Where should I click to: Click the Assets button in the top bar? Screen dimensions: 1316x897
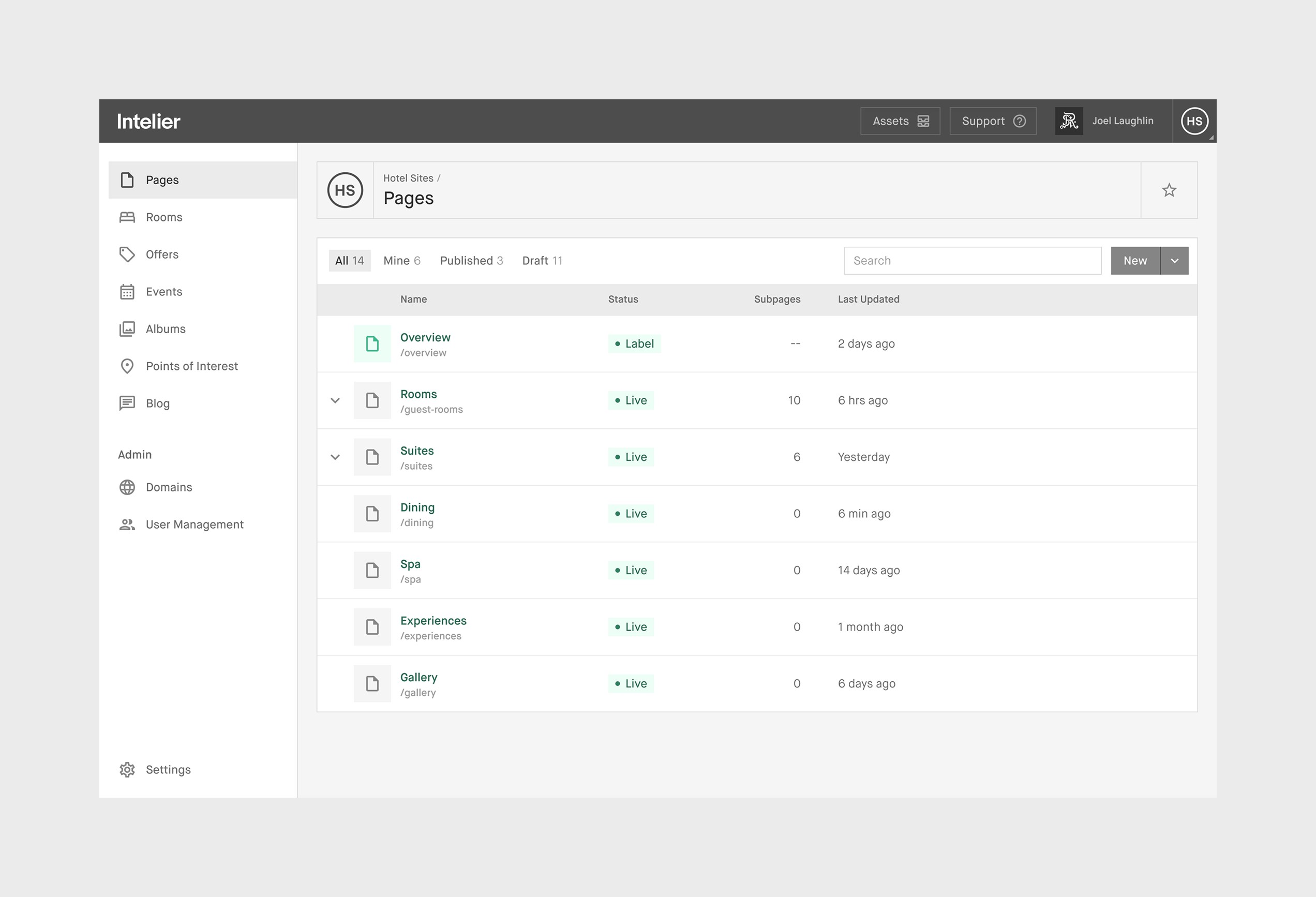point(901,121)
